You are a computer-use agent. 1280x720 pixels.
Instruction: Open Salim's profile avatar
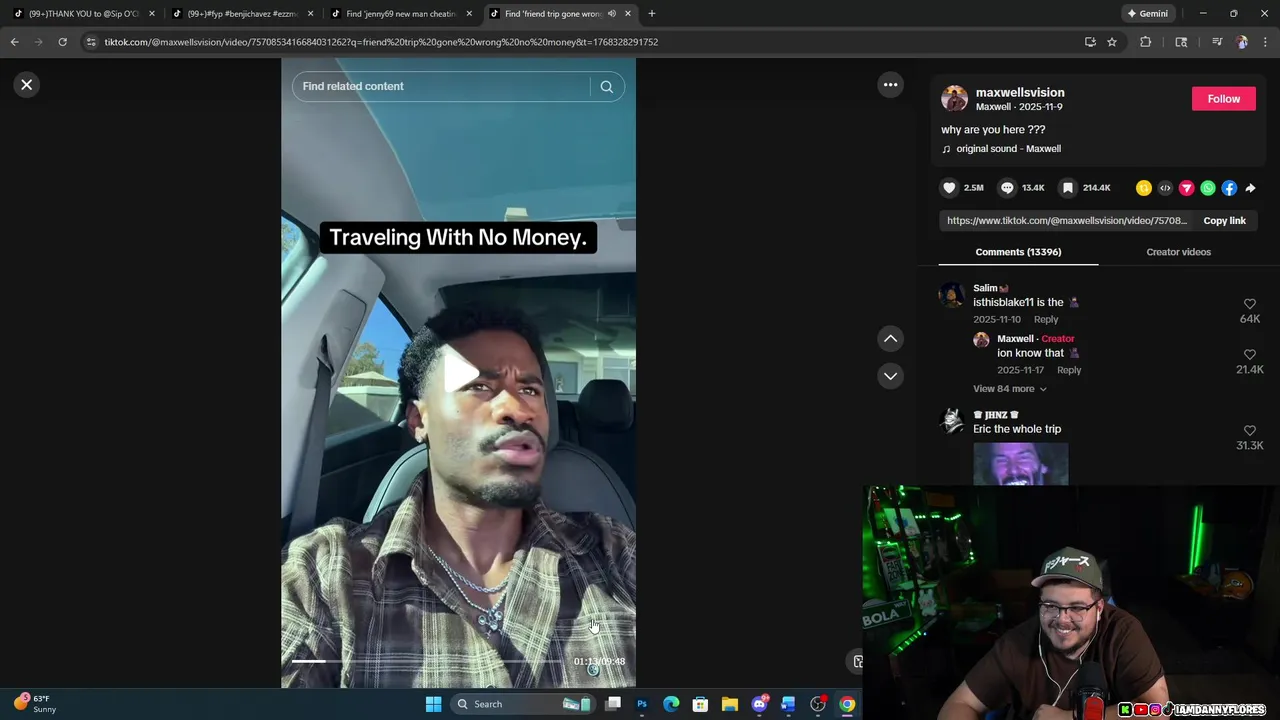951,295
